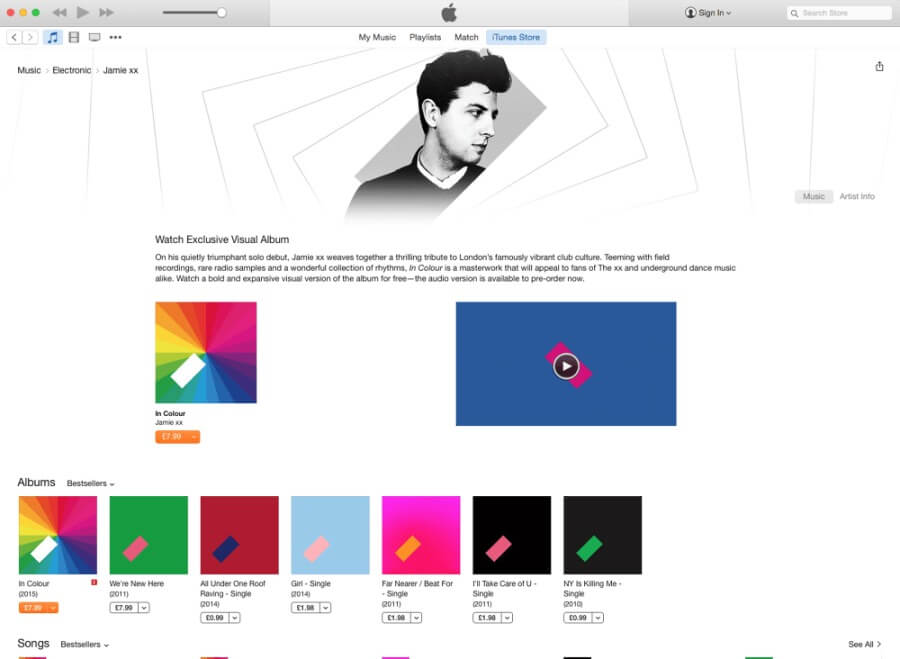Select the Music note library icon
Screen dimensions: 900x659
pyautogui.click(x=52, y=37)
